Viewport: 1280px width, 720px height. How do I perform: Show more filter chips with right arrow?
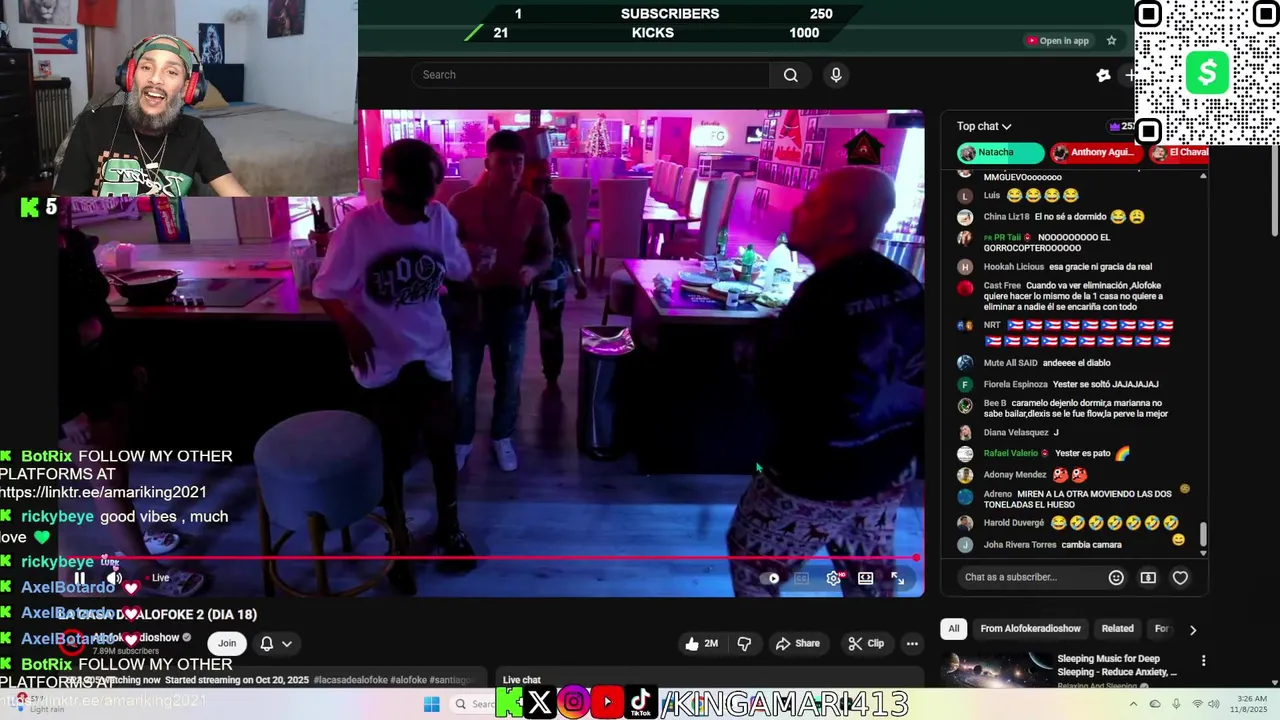click(x=1192, y=629)
